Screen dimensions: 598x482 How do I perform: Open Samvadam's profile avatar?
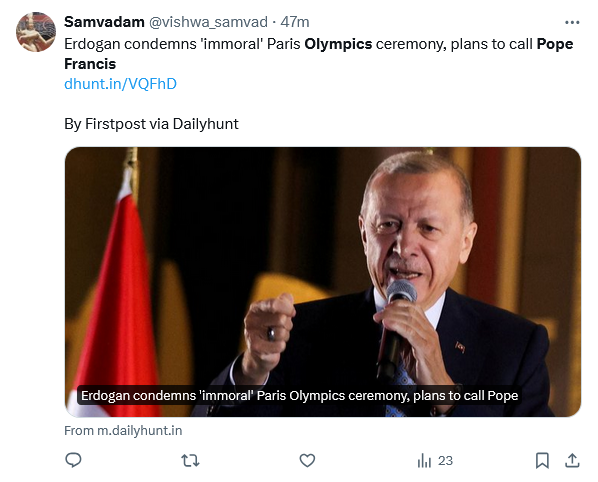36,32
